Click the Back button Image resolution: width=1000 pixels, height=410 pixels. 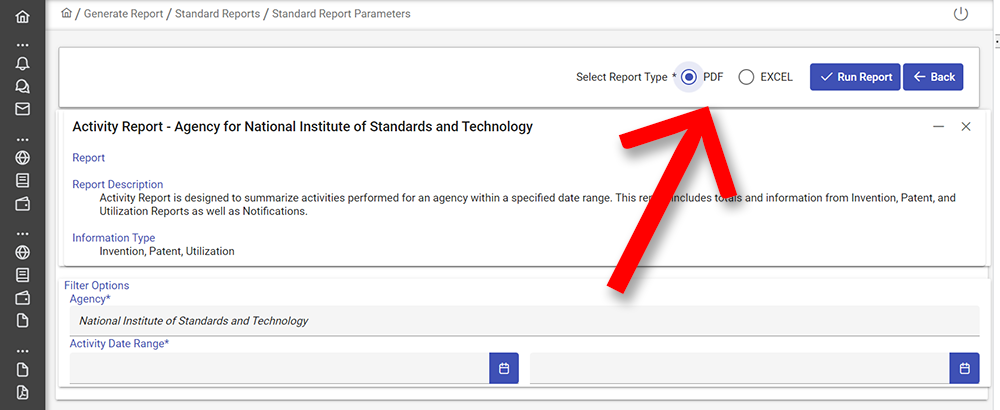click(933, 77)
